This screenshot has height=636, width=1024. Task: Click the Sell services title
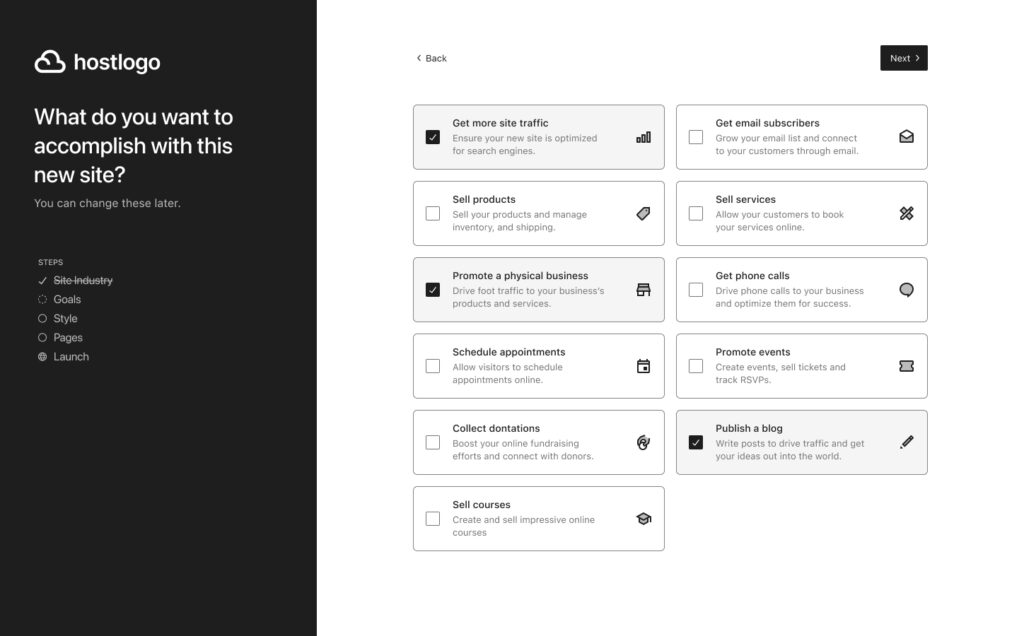[x=746, y=199]
